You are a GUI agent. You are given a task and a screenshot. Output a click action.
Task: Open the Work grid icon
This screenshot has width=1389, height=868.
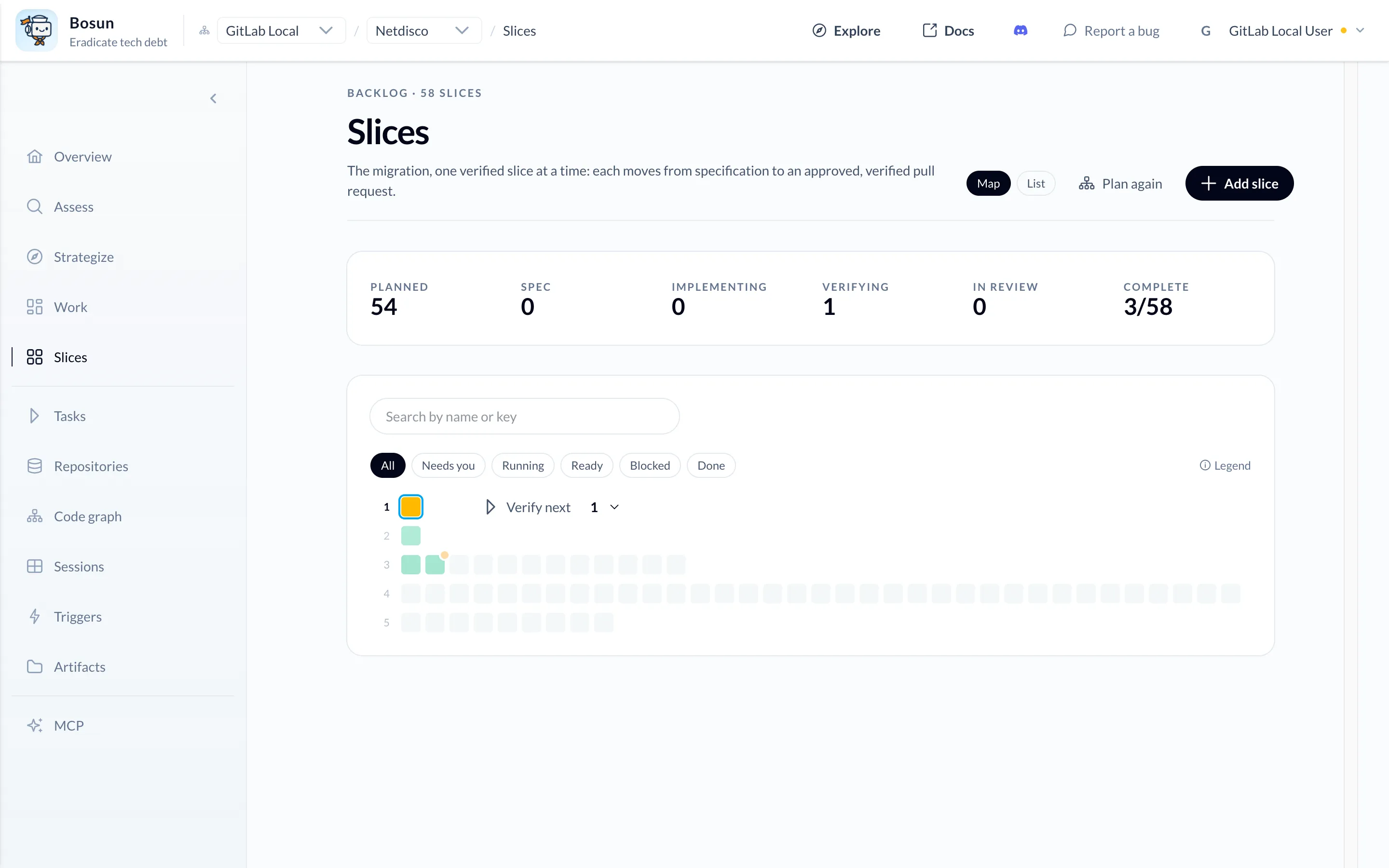tap(34, 307)
